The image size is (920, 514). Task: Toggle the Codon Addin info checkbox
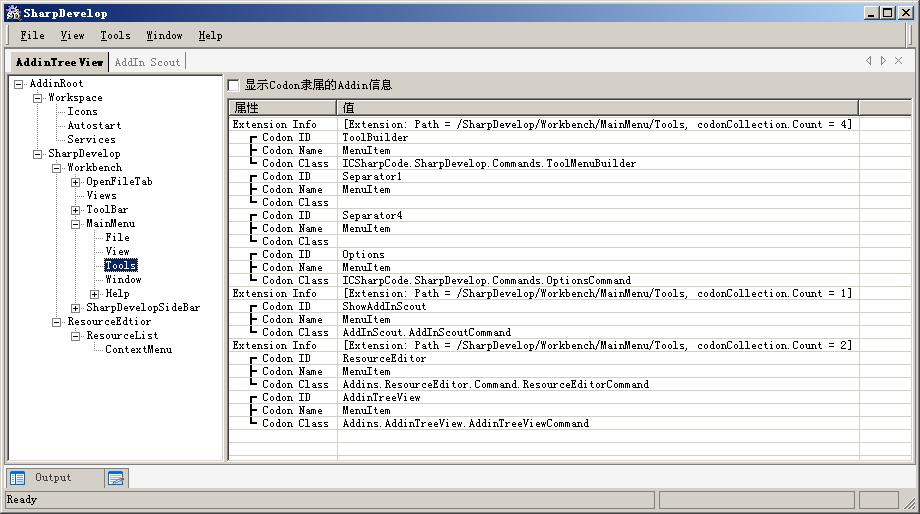point(234,85)
